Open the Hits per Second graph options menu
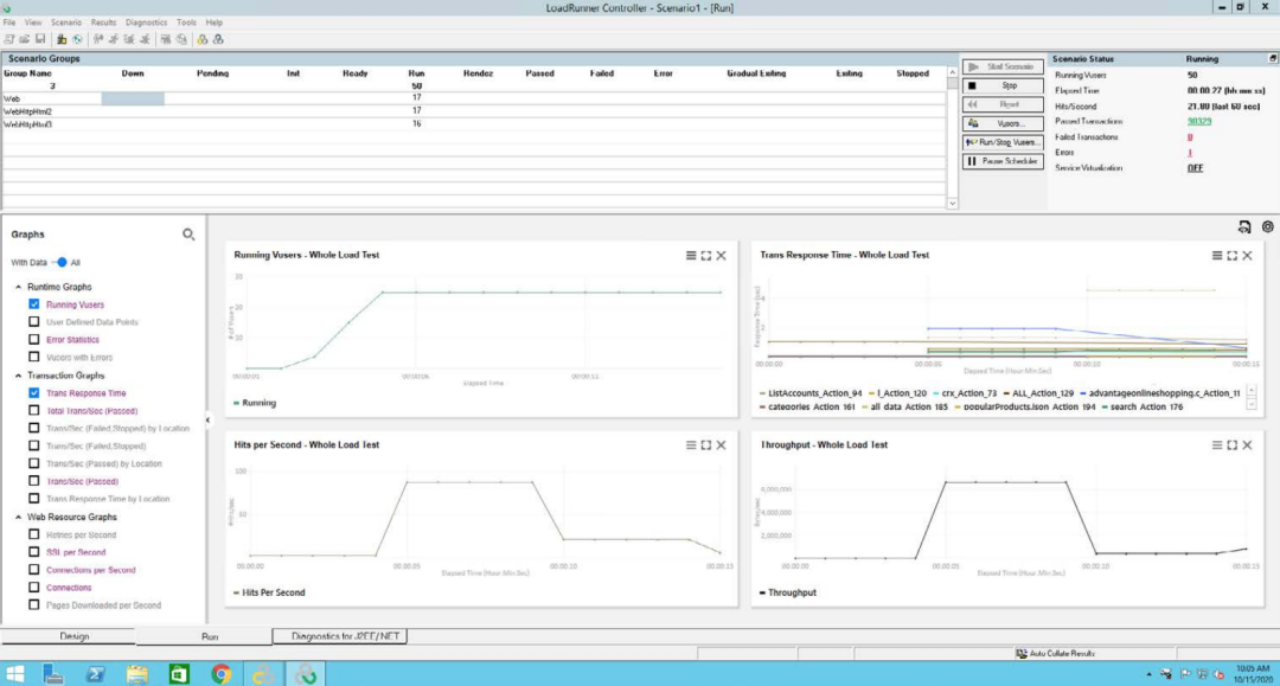Viewport: 1280px width, 686px height. pyautogui.click(x=689, y=445)
